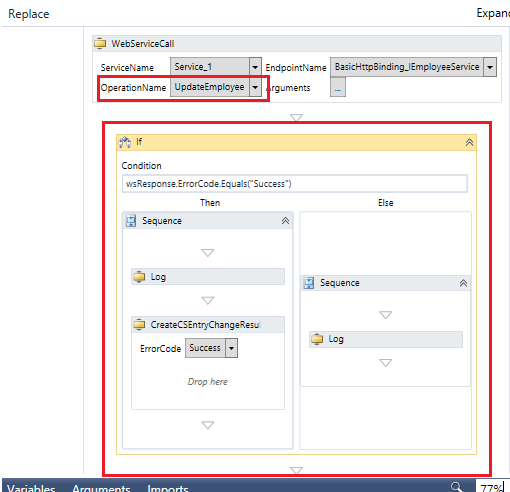The height and width of the screenshot is (492, 510).
Task: Click the 77% zoom field
Action: 492,487
